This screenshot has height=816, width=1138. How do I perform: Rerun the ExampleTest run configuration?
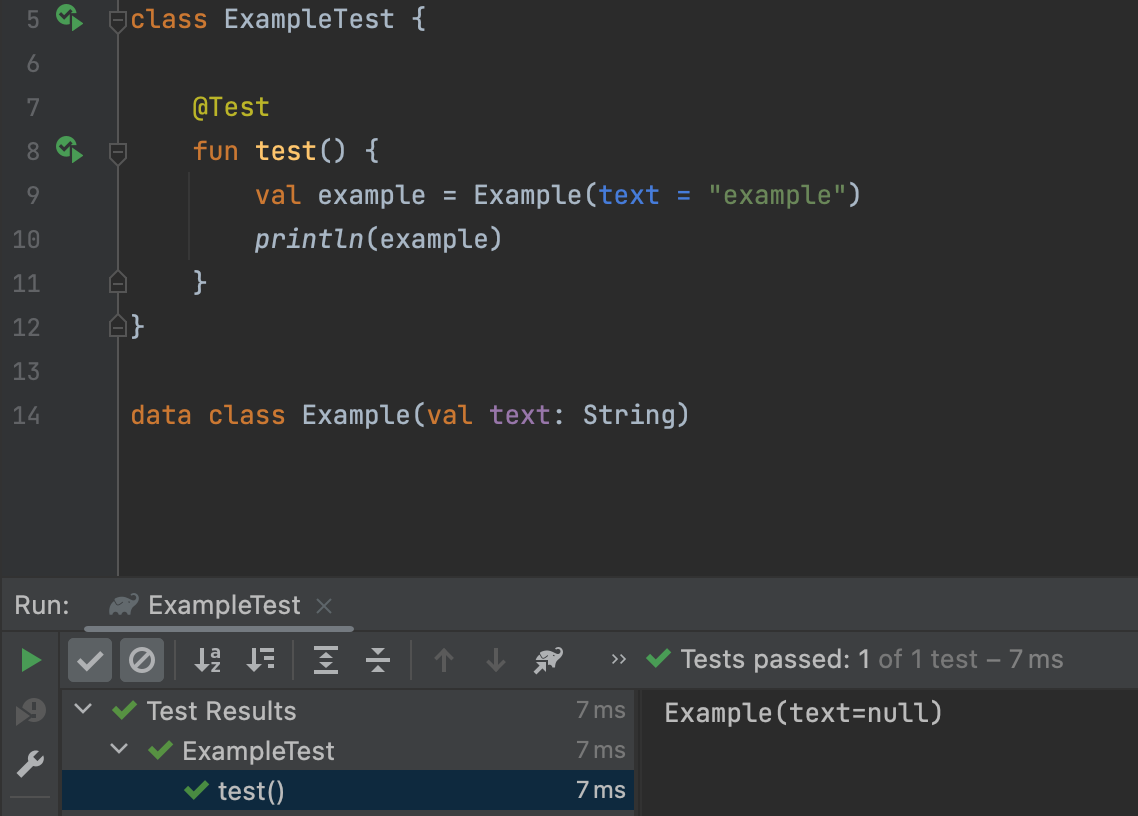(30, 660)
